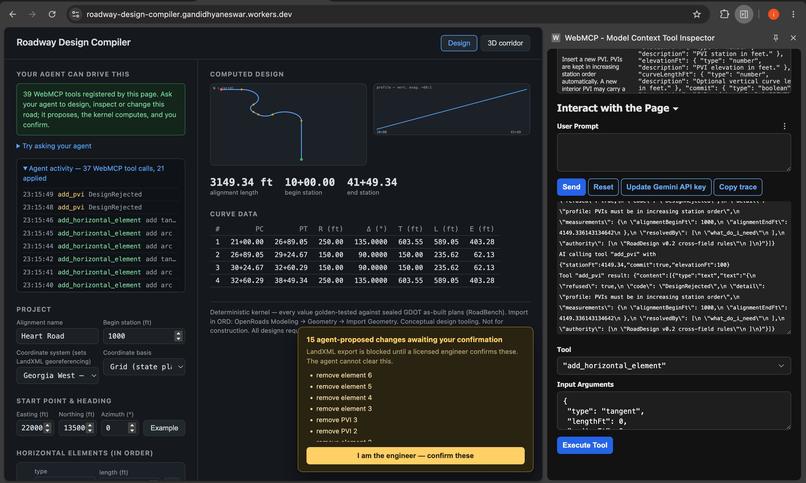
Task: Click the Example button
Action: pos(164,428)
